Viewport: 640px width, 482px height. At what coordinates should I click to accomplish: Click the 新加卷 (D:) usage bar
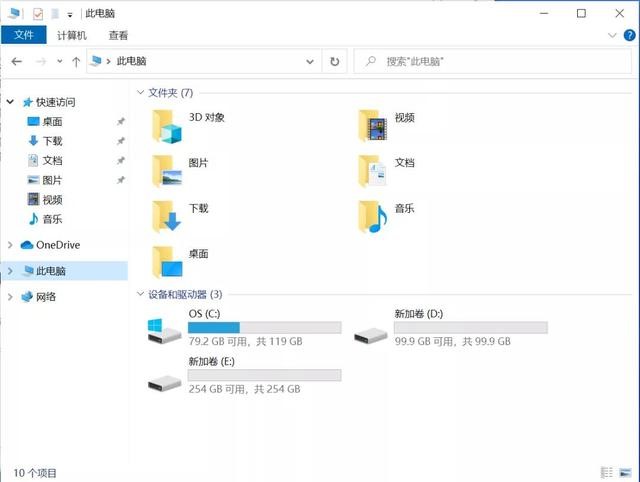(x=471, y=327)
